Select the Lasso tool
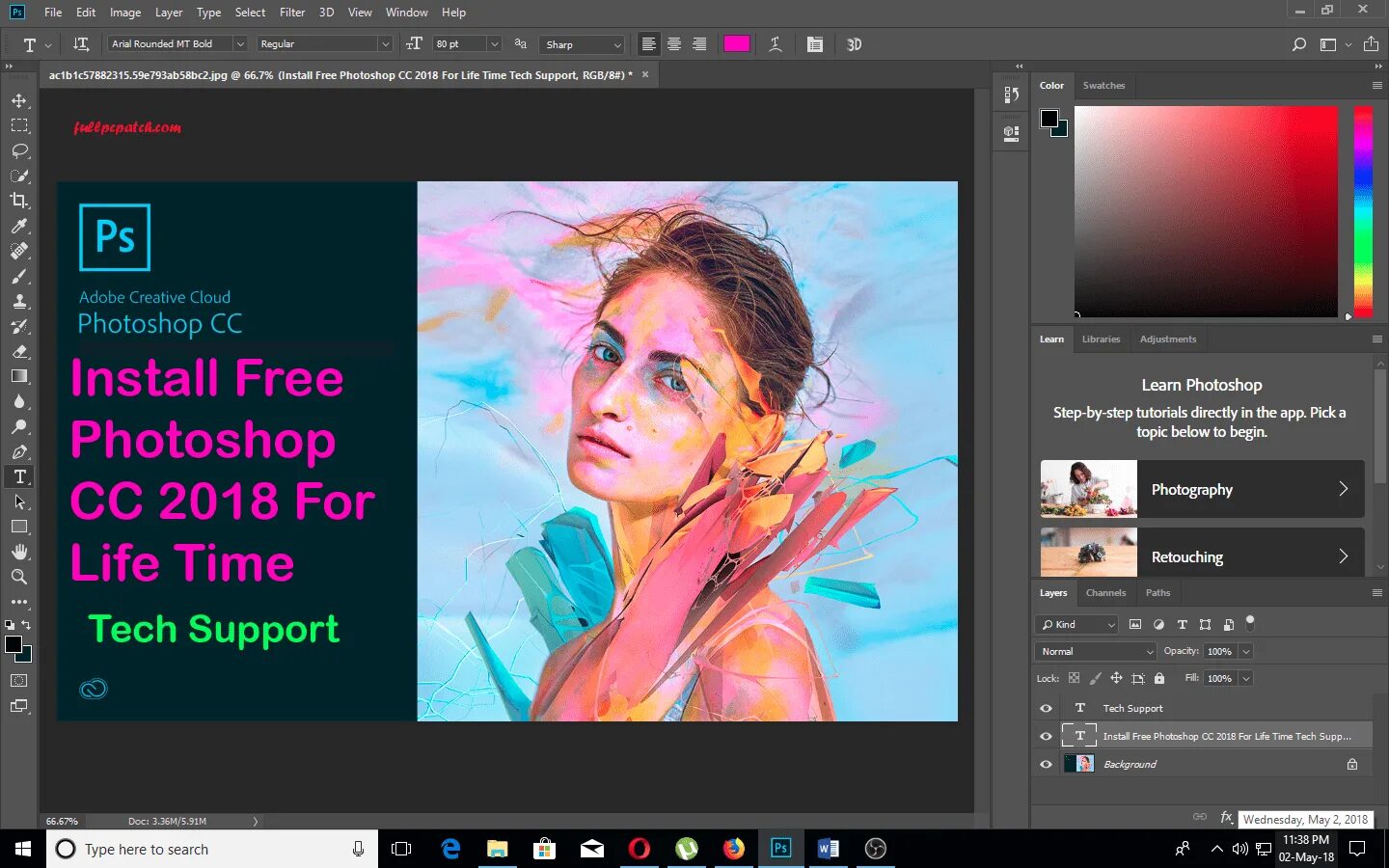 [19, 150]
